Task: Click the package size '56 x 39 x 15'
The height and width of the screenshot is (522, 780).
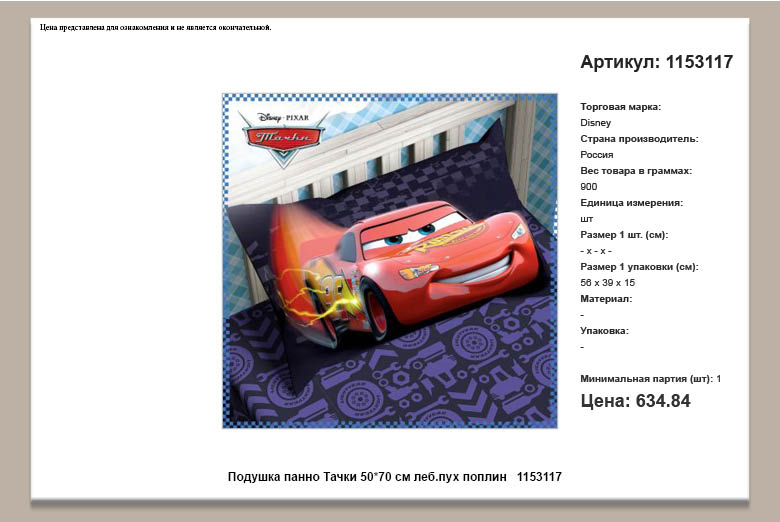Action: (x=607, y=283)
